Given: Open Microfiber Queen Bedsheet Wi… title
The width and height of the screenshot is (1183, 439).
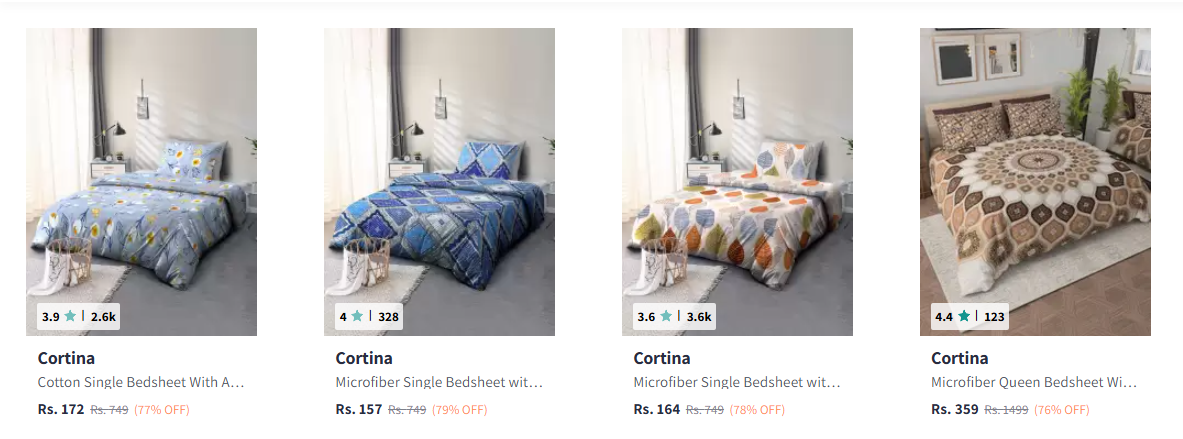Looking at the screenshot, I should coord(1034,383).
